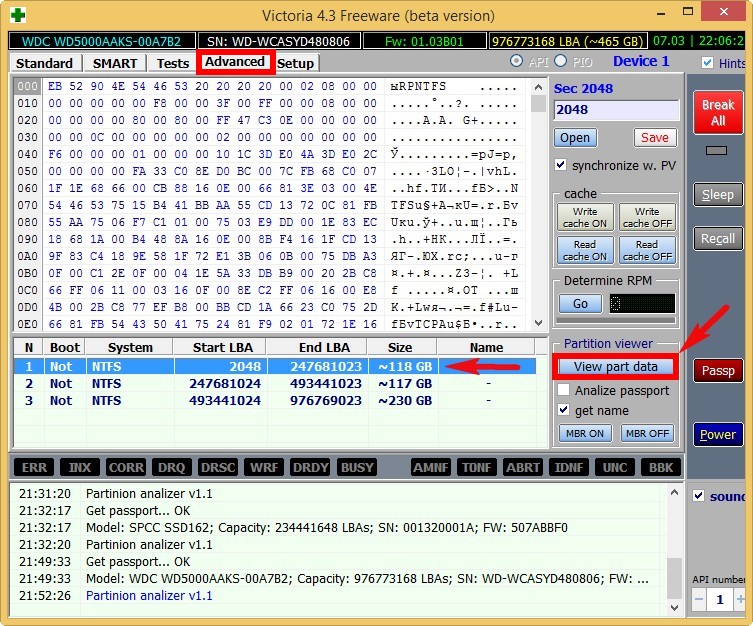Enable the Analize passport checkbox

(564, 389)
